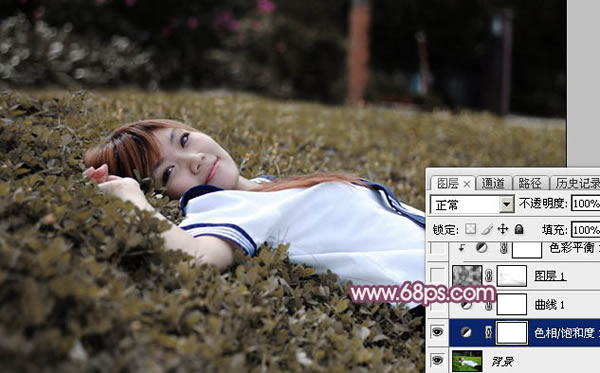
Task: Hide the 色相/饱和度 layer via eye icon
Action: [x=437, y=332]
